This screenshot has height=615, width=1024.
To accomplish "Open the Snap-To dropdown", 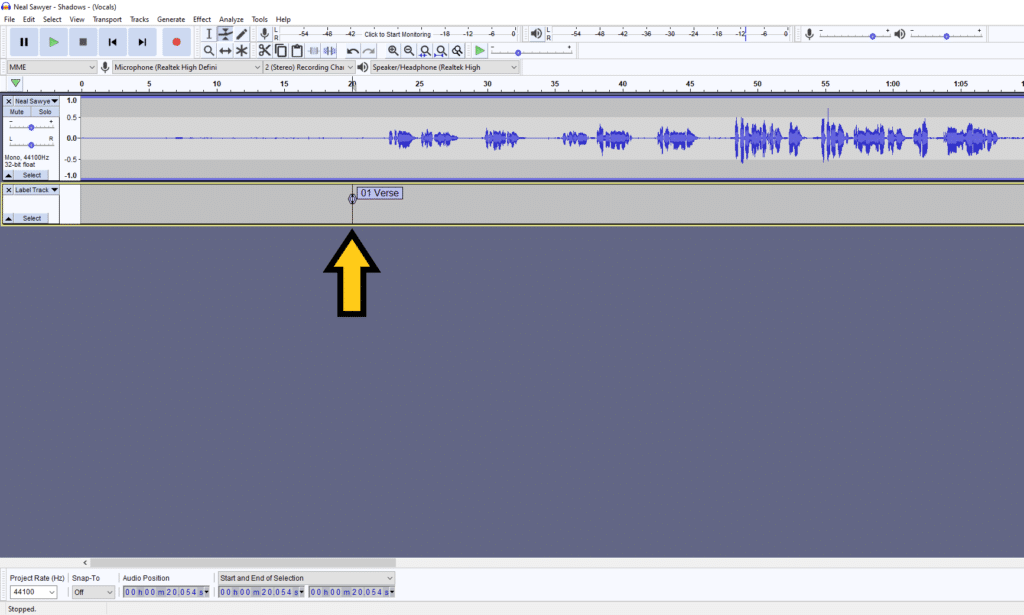I will pos(92,591).
